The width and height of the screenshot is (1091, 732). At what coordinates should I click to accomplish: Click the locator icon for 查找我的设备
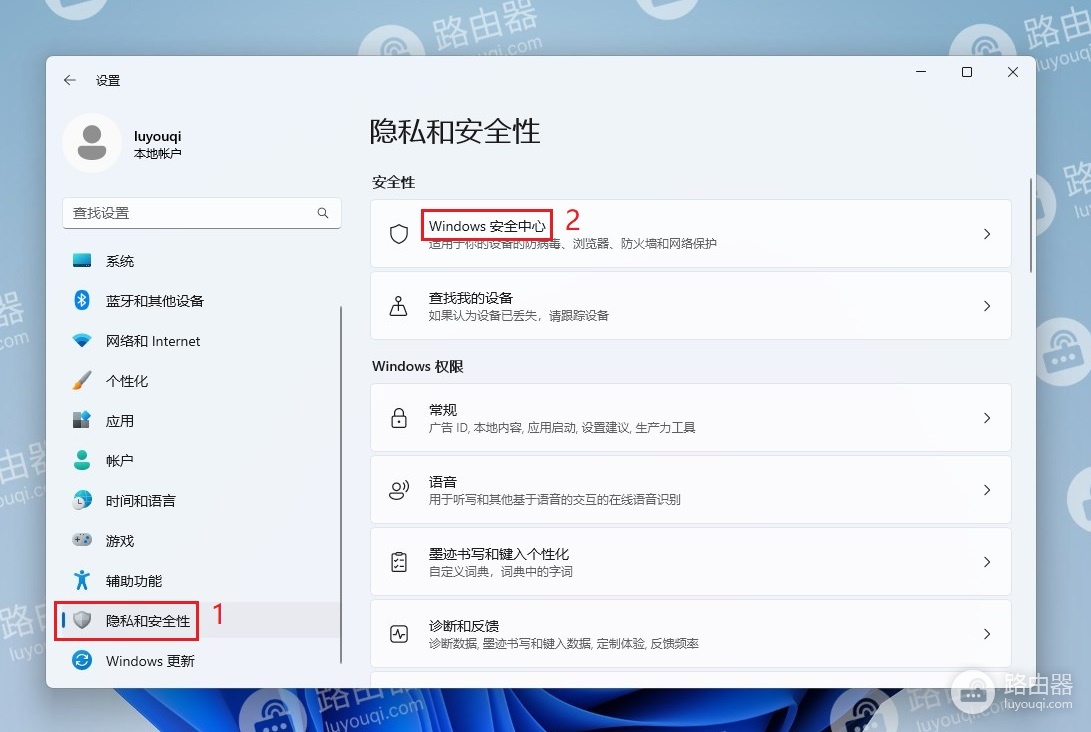pos(399,306)
